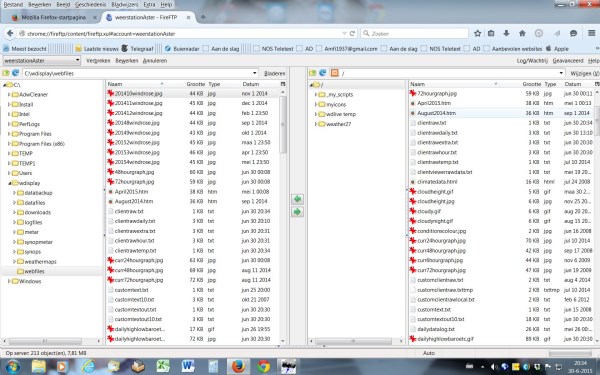This screenshot has width=600, height=375.
Task: Open the local path C:\wdisplay\webfiles dropdown
Action: pyautogui.click(x=255, y=73)
